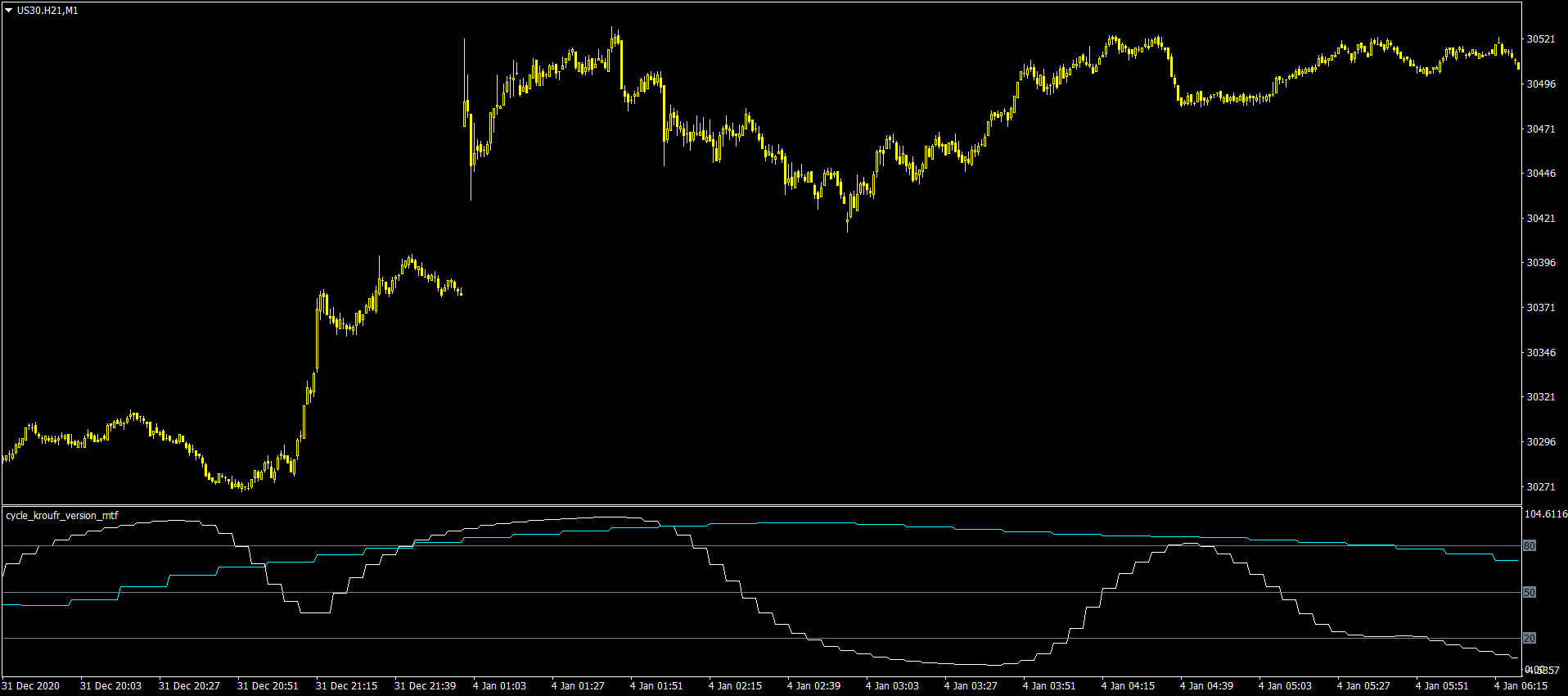The width and height of the screenshot is (1568, 696).
Task: Click the 30271 price axis label
Action: tap(1541, 487)
